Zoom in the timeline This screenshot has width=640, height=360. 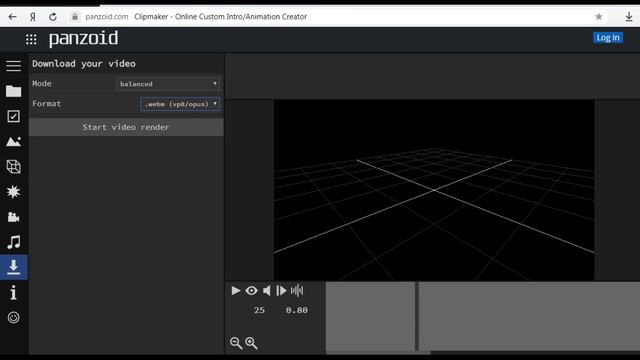click(251, 343)
